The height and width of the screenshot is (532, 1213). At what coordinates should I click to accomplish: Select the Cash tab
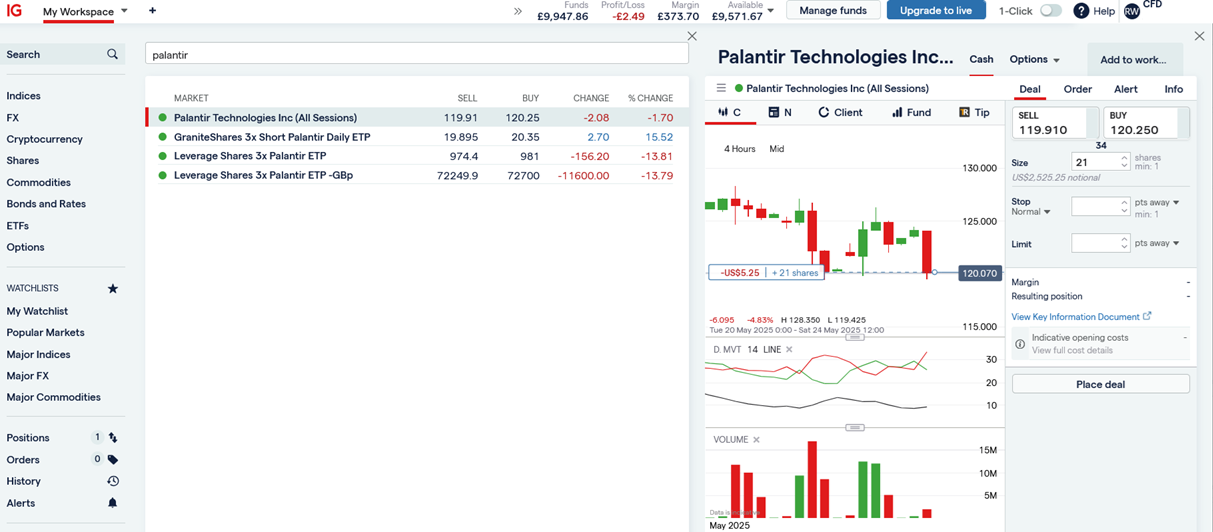(981, 60)
